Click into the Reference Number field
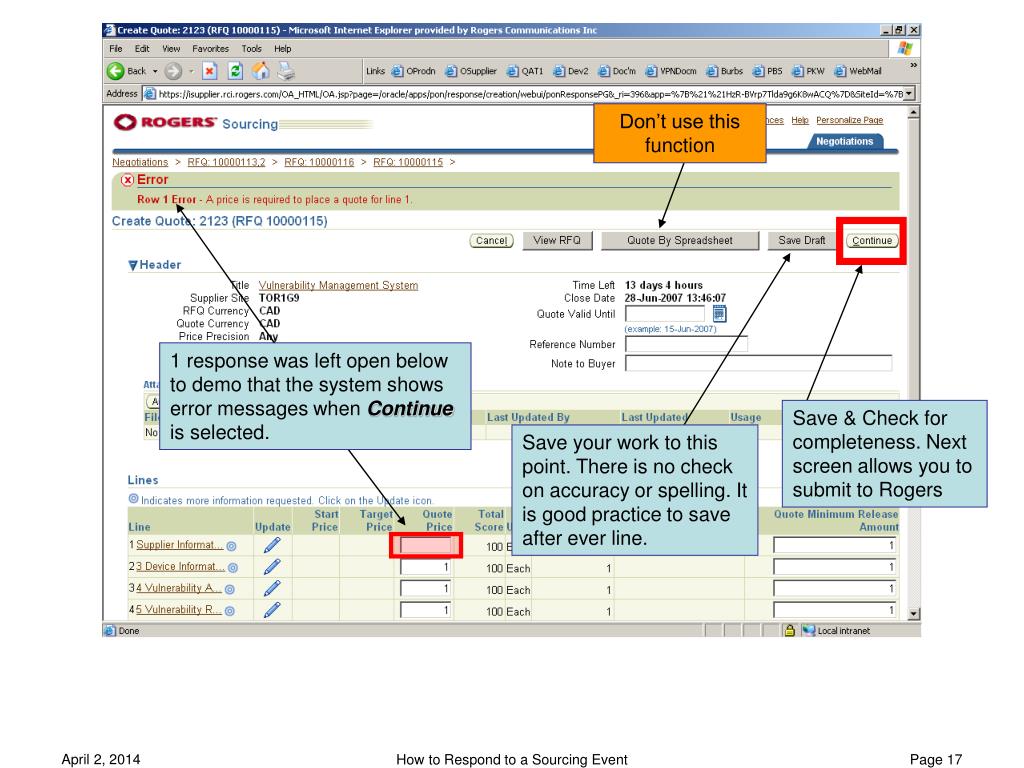 pos(686,344)
